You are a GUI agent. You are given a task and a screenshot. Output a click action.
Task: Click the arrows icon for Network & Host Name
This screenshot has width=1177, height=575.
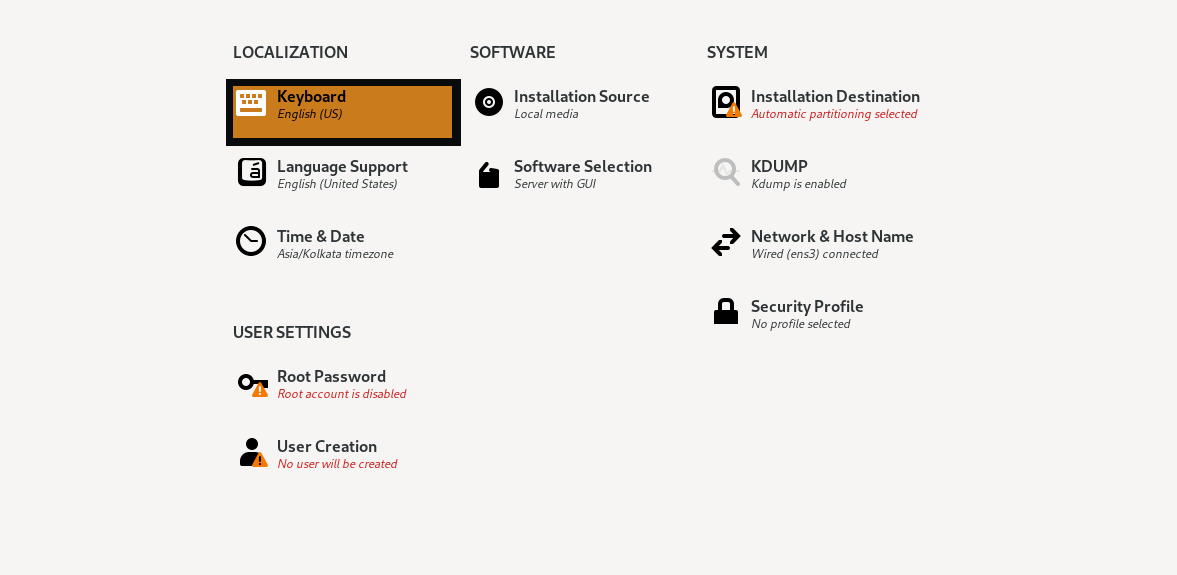(x=726, y=242)
